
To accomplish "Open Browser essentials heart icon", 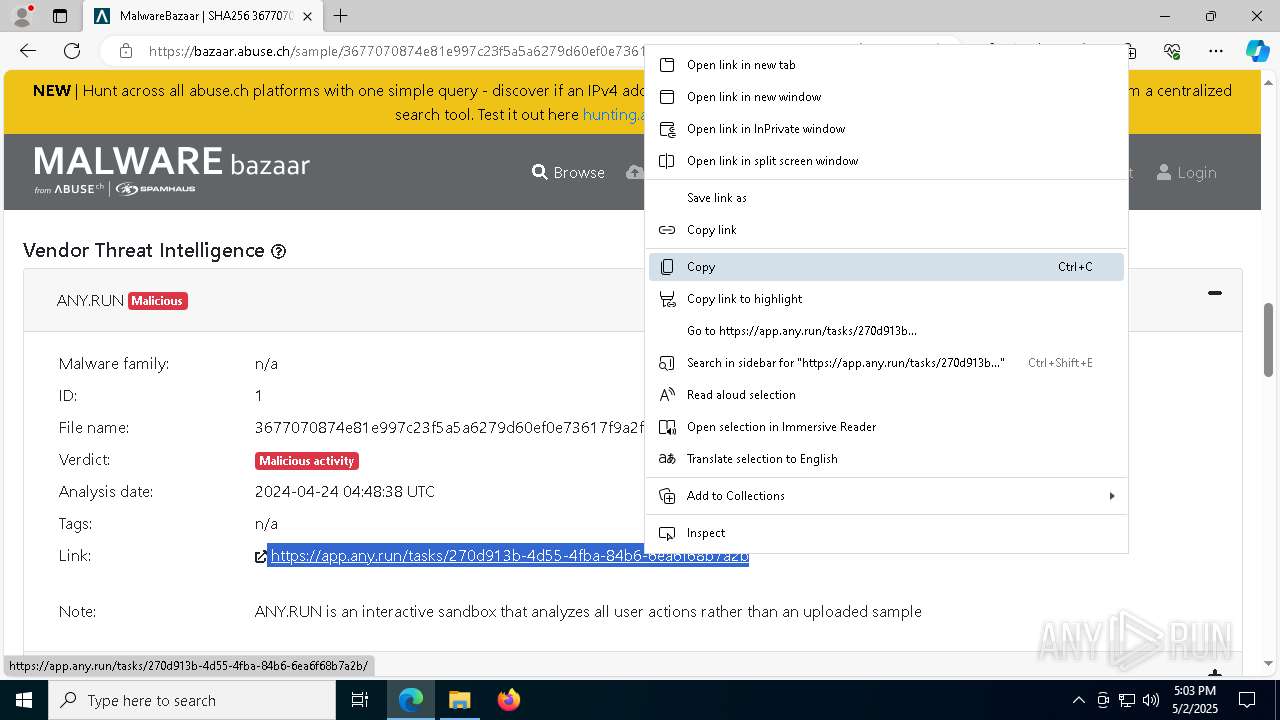I will [x=1172, y=51].
